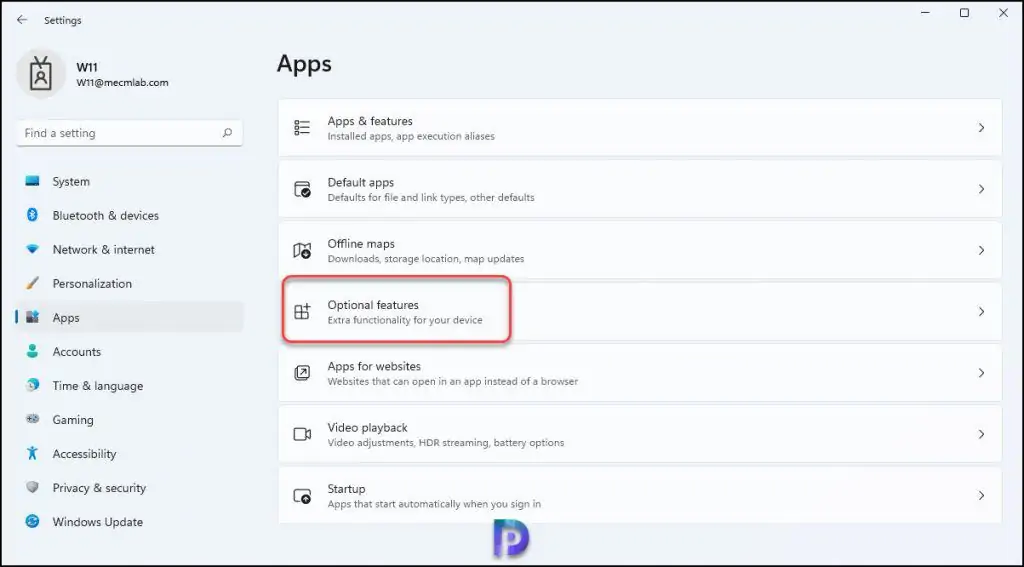Click the Video playback camera icon
1024x567 pixels.
point(302,434)
